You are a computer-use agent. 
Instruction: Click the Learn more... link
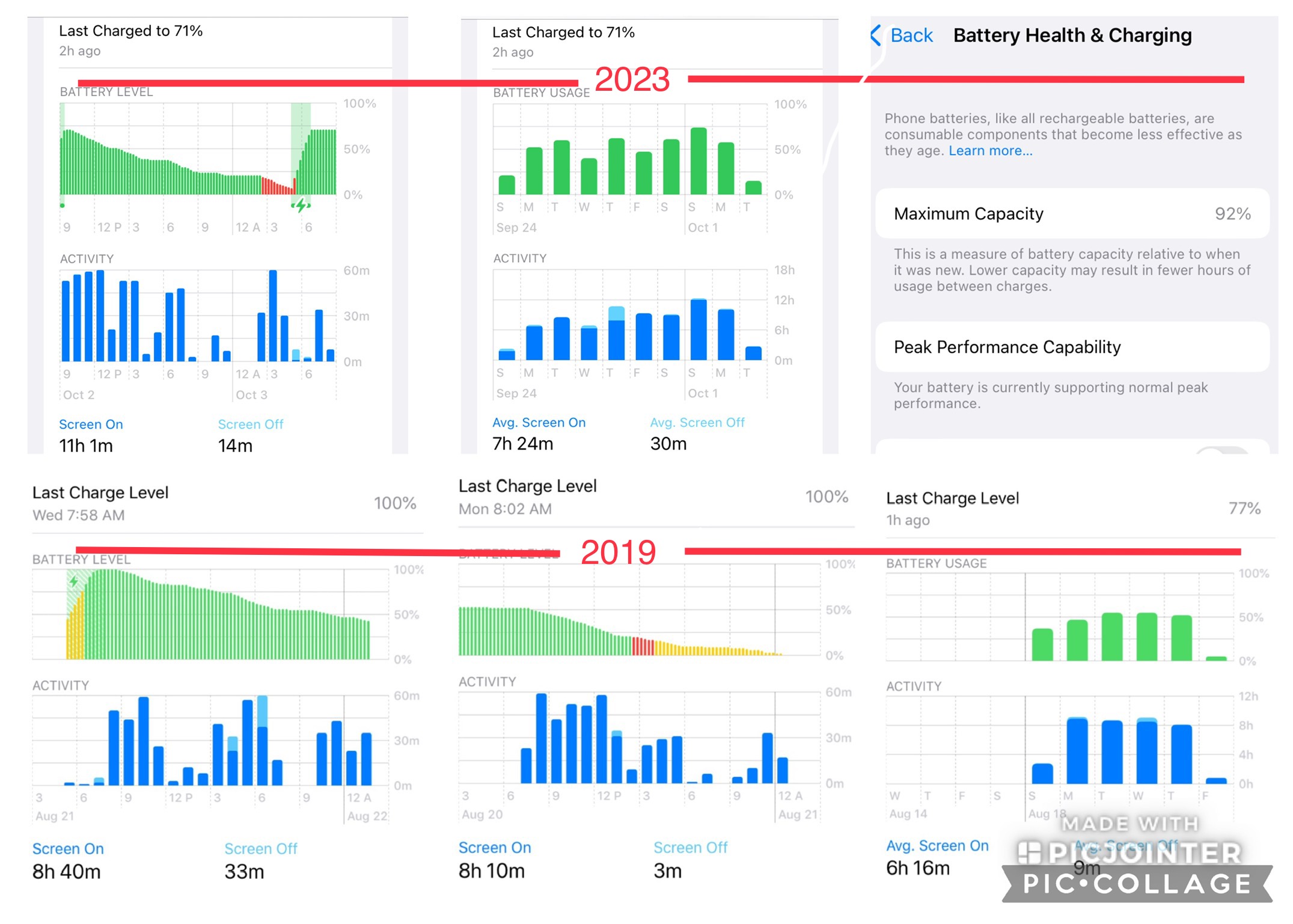990,151
